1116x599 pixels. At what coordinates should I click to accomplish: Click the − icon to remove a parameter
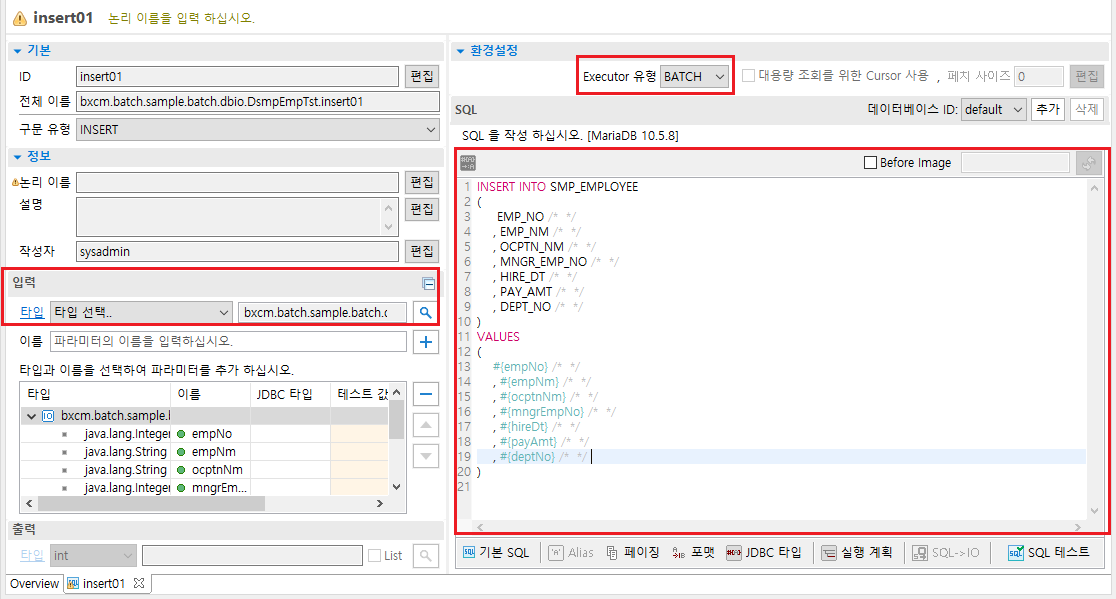[x=425, y=394]
